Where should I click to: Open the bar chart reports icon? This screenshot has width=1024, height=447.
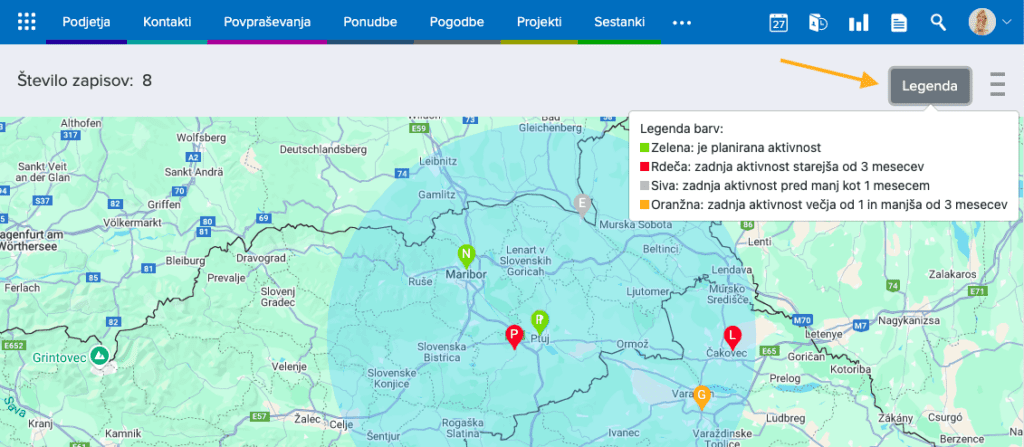coord(858,22)
